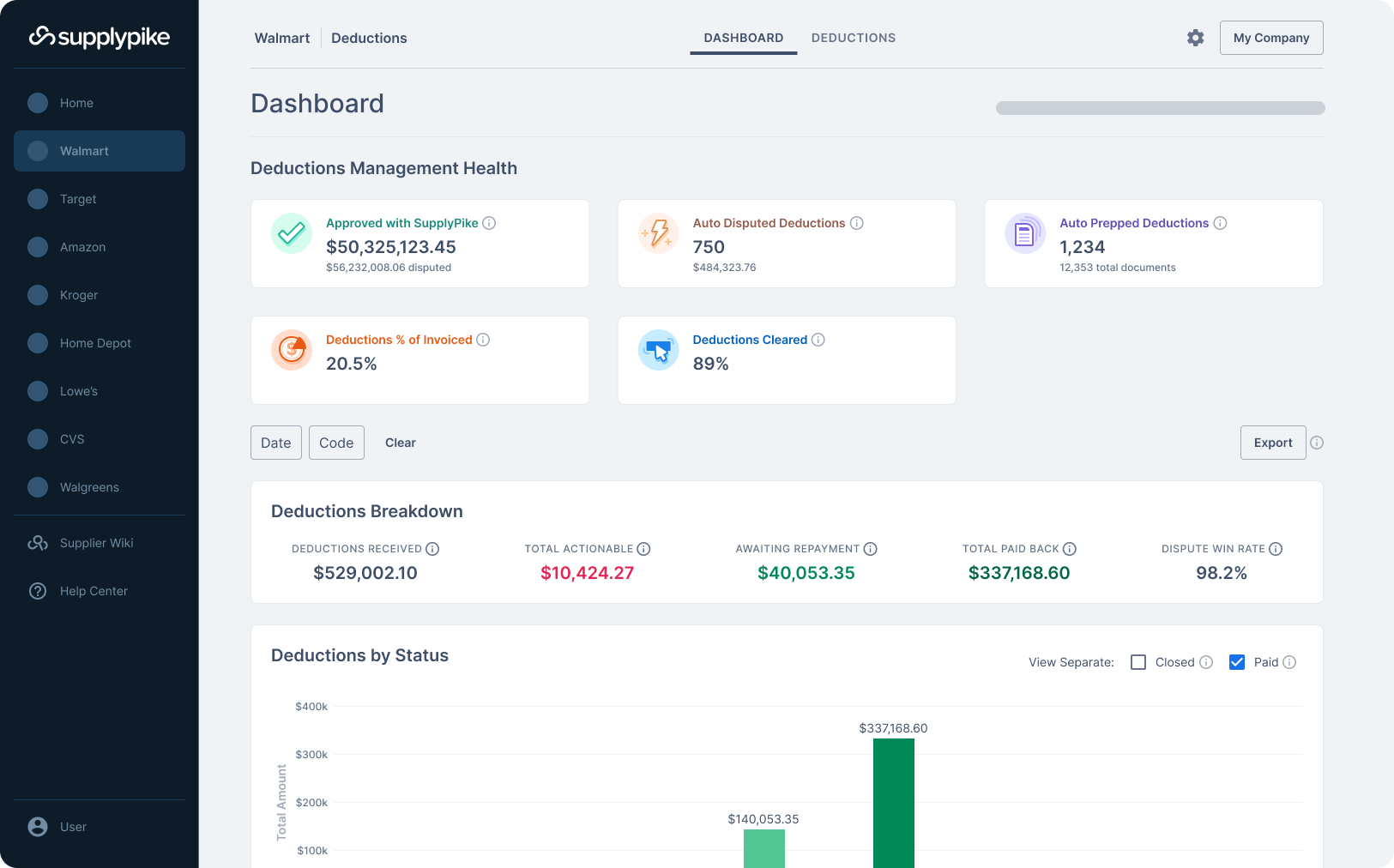Click info icon next to Paid checkbox

1289,662
